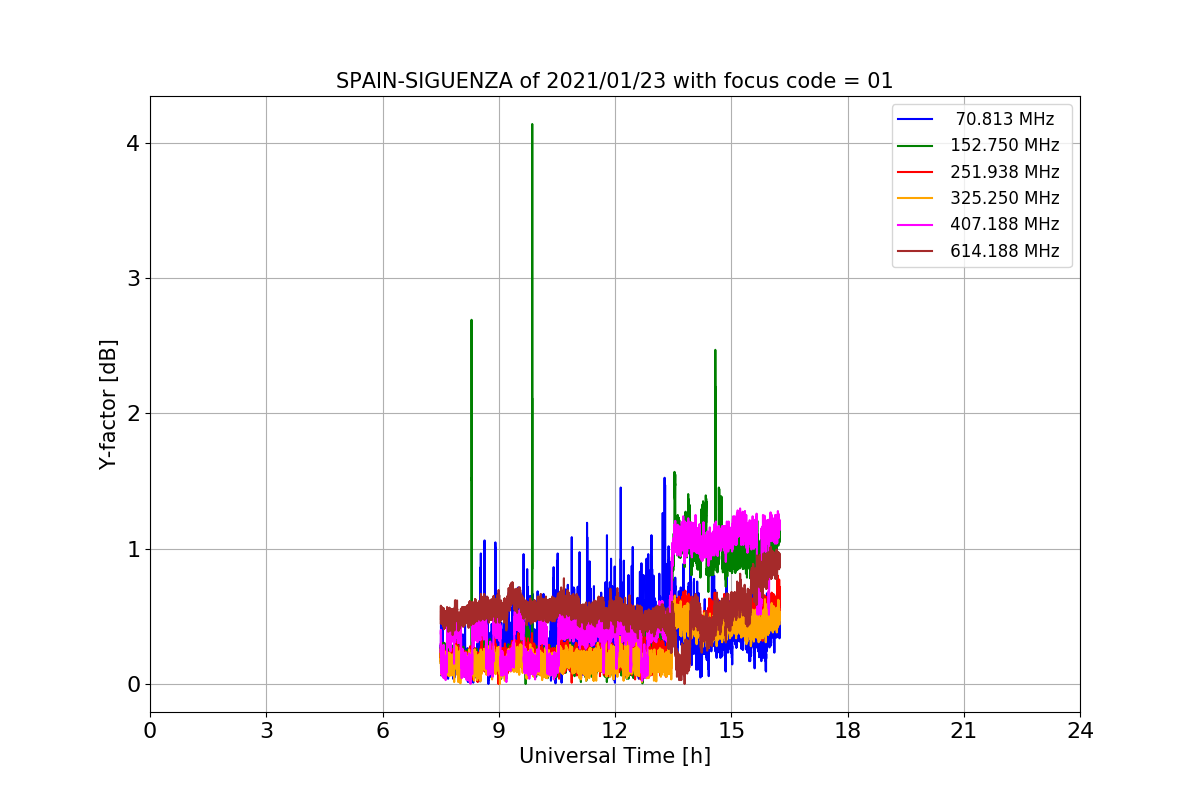The width and height of the screenshot is (1200, 800).
Task: Select the 152.750 MHz legend label
Action: click(1005, 145)
